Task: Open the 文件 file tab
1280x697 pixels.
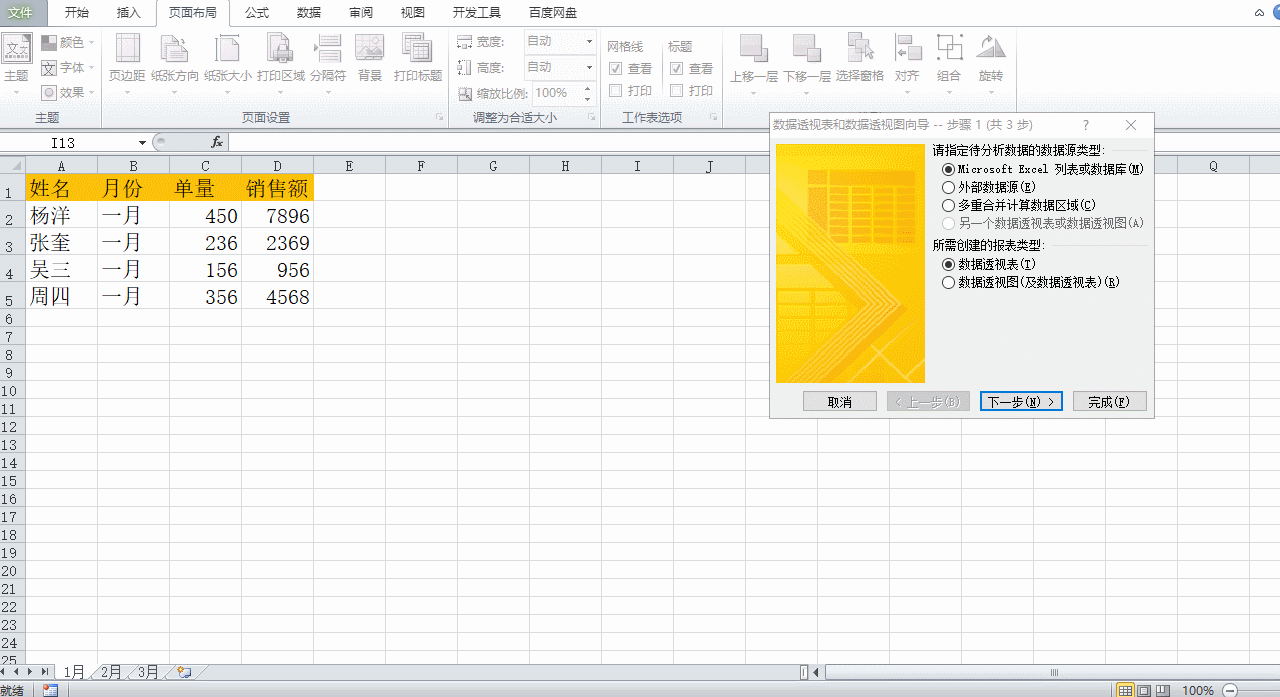Action: pyautogui.click(x=22, y=13)
